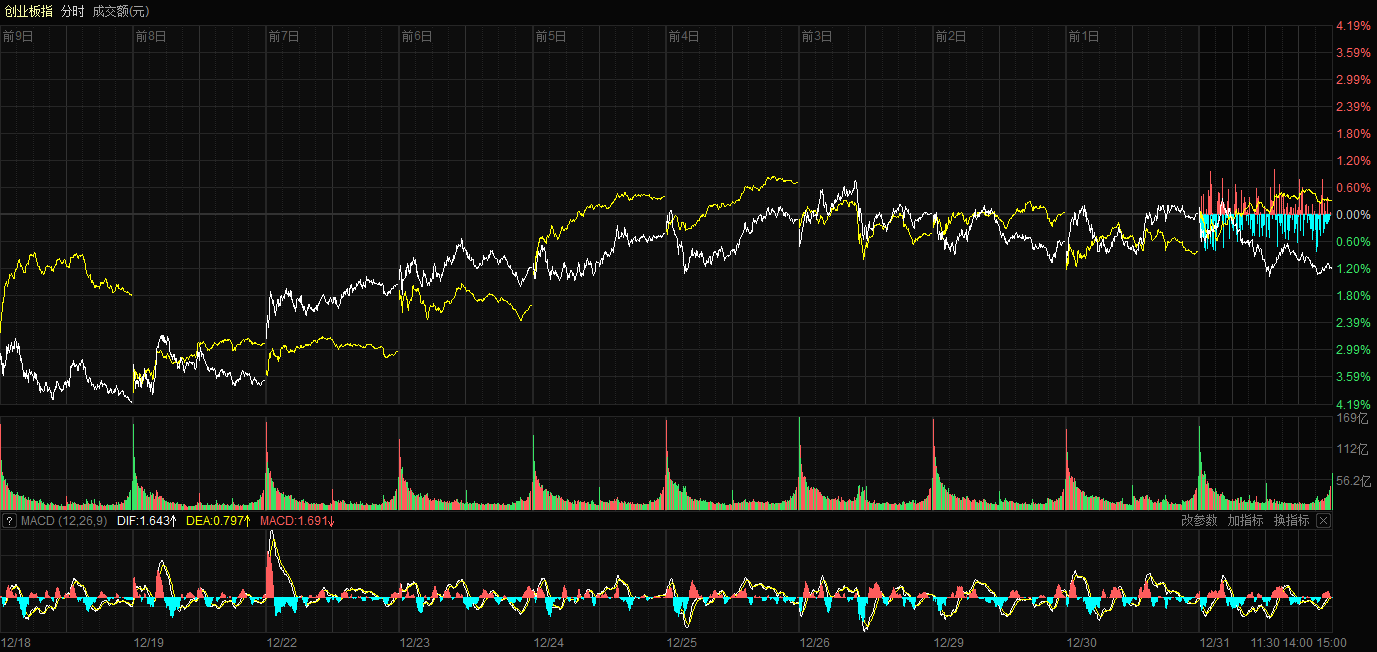Select the 12/31 date on the time axis
This screenshot has height=652, width=1377.
(x=1215, y=643)
